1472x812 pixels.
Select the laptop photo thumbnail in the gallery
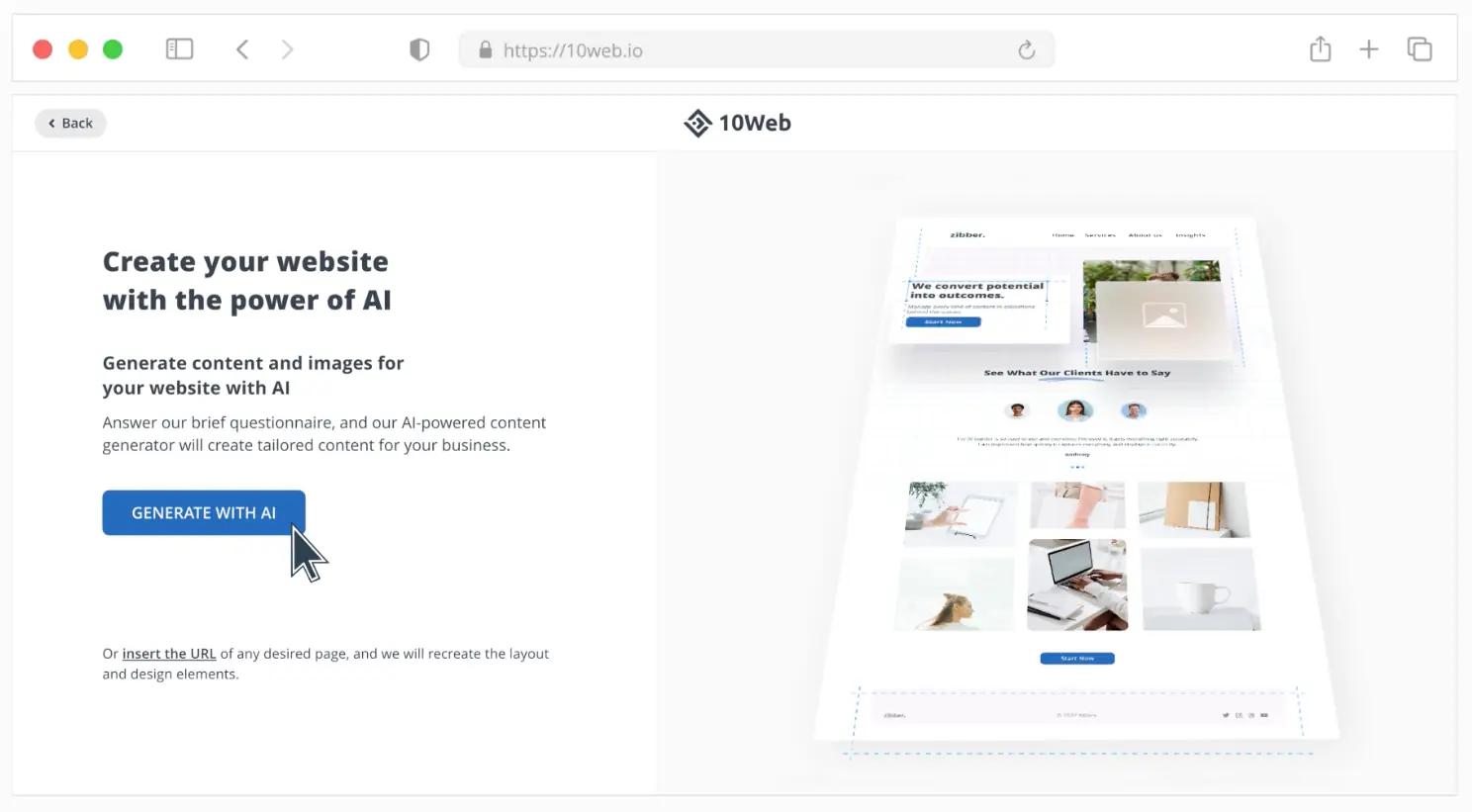[1077, 584]
